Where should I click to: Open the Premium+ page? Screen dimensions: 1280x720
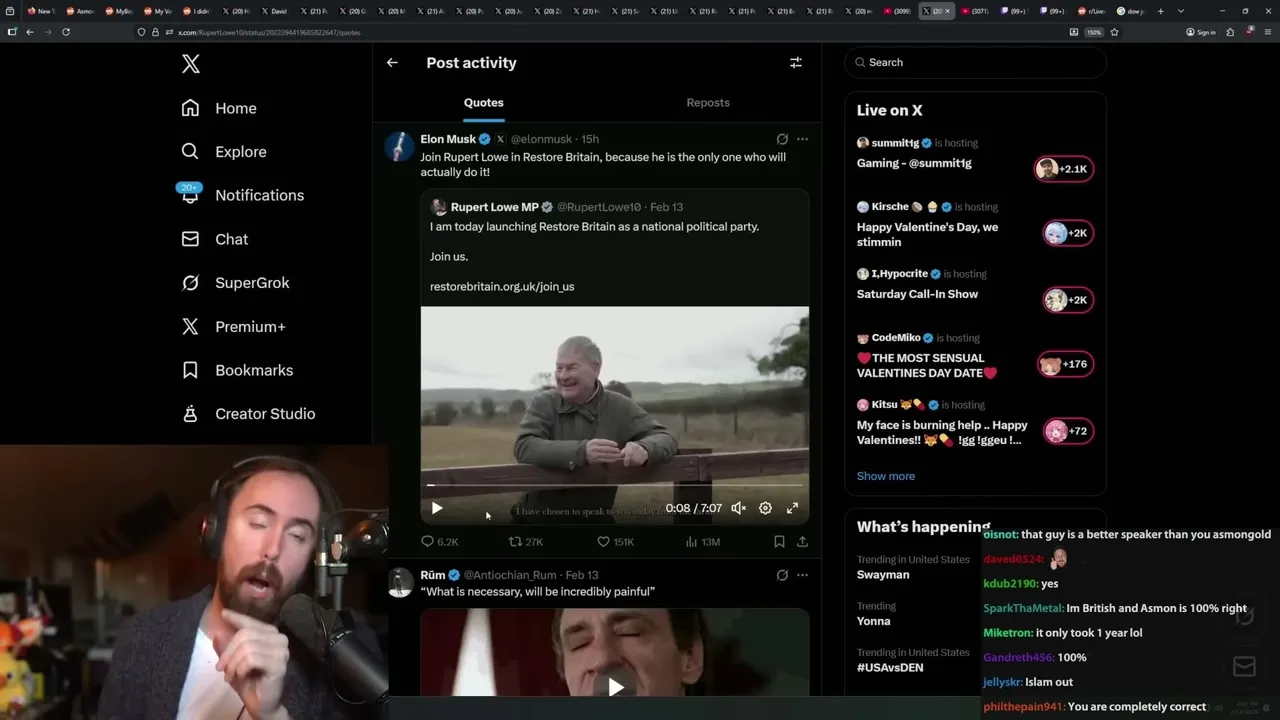(x=233, y=327)
